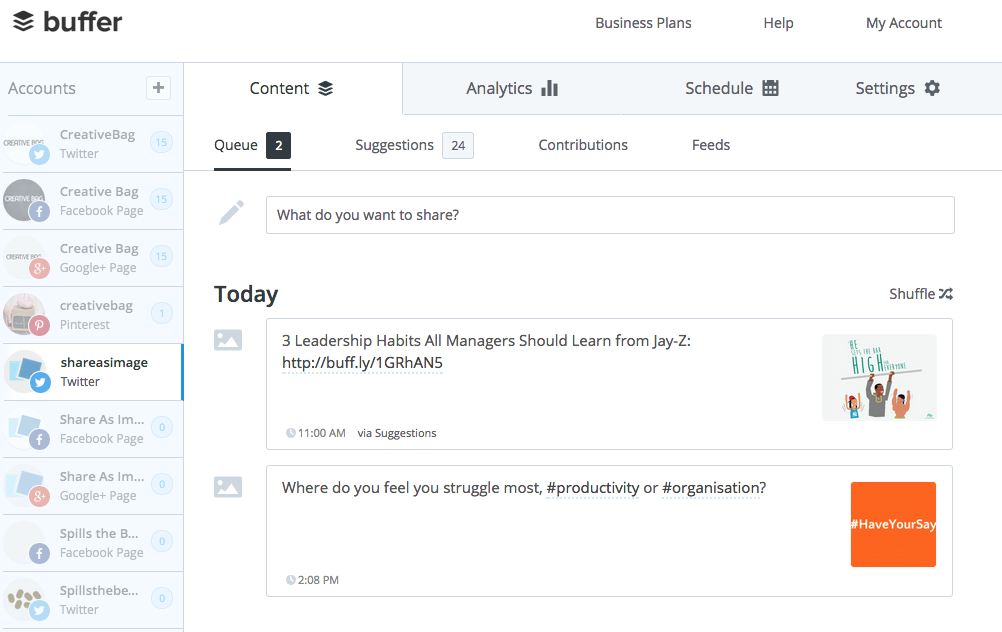Click Spills the B... Facebook avatar
Viewport: 1002px width, 632px height.
point(26,543)
